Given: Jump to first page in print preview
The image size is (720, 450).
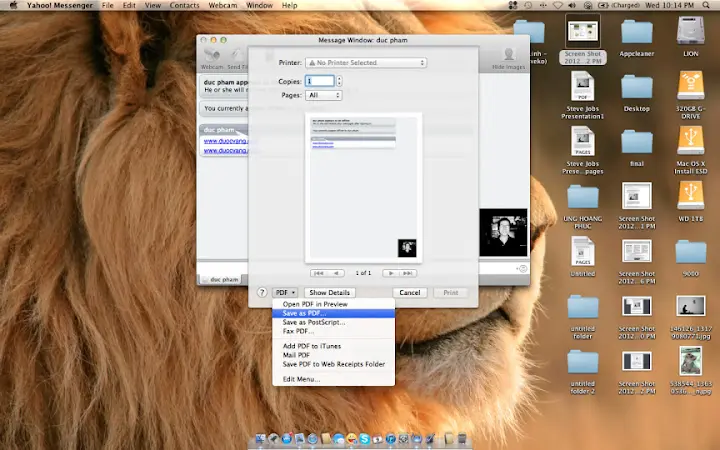Looking at the screenshot, I should (x=320, y=272).
